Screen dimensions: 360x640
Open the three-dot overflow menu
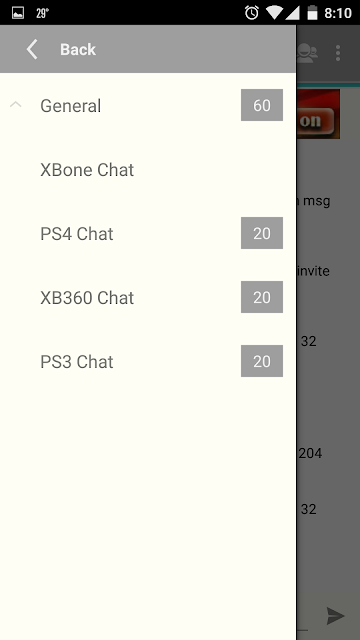[x=338, y=53]
